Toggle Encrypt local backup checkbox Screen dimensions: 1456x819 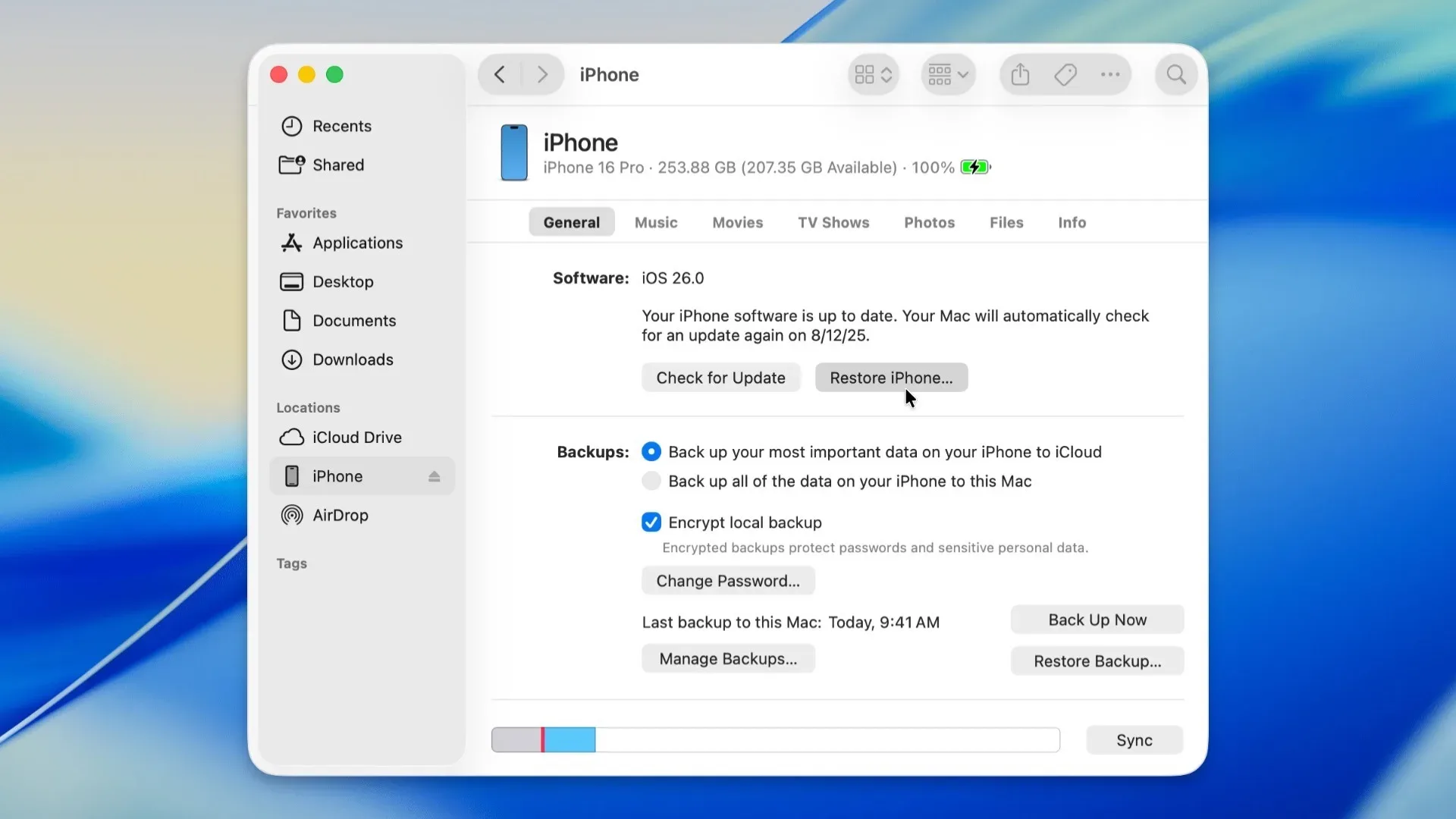pyautogui.click(x=651, y=522)
